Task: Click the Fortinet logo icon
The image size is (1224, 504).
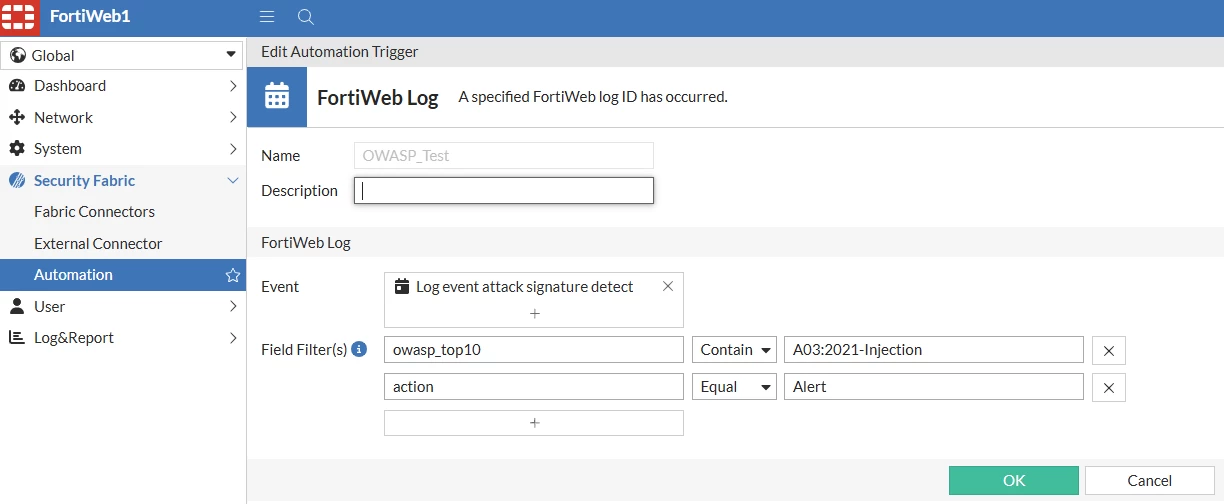Action: click(x=19, y=17)
